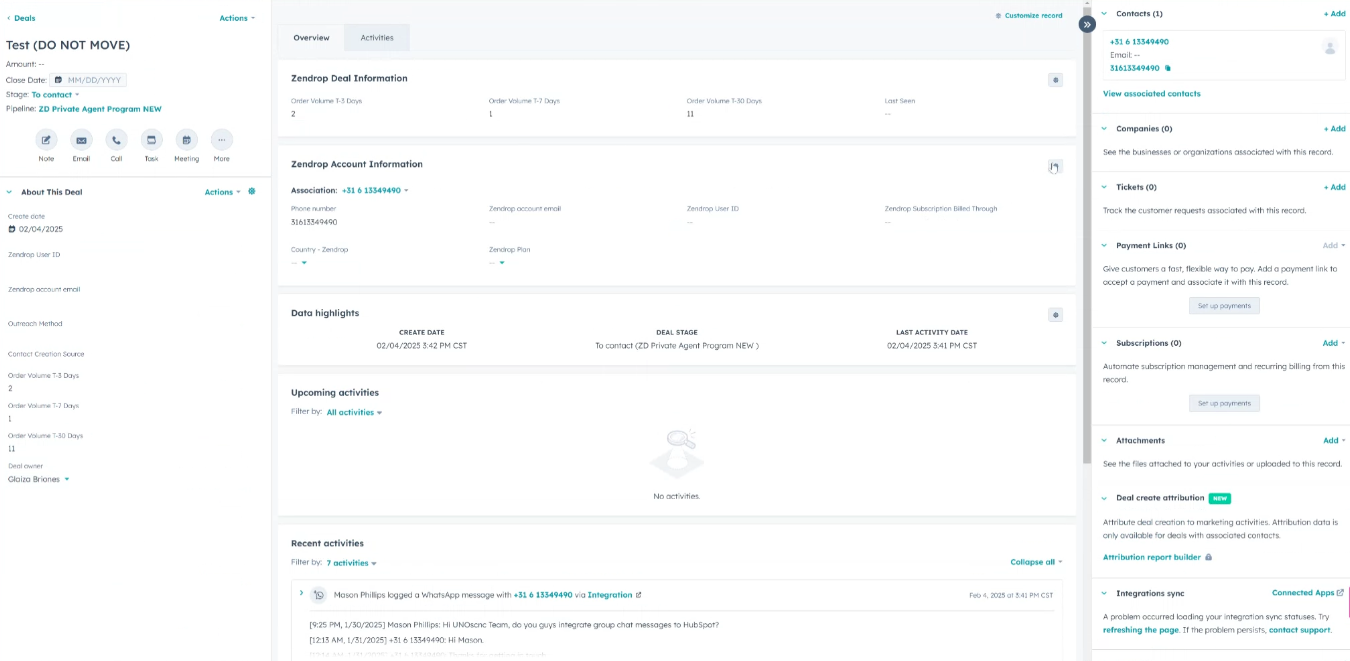Compose an email using the Email icon
This screenshot has width=1350, height=661.
click(x=81, y=140)
